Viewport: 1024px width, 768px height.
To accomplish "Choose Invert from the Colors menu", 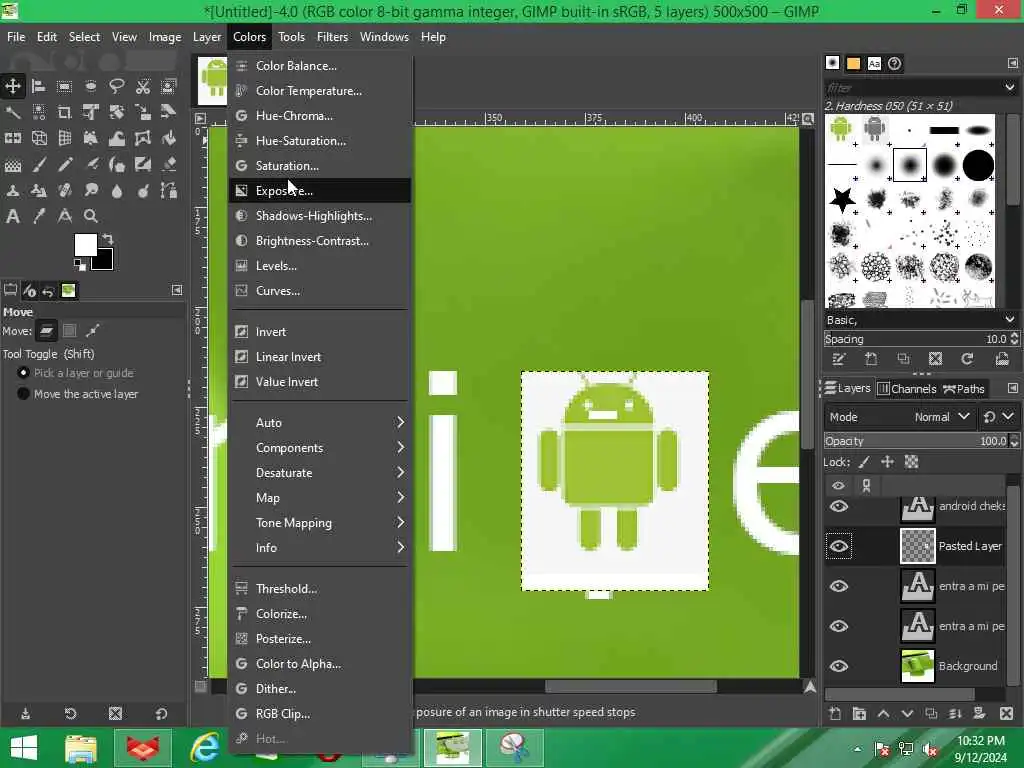I will 321,332.
